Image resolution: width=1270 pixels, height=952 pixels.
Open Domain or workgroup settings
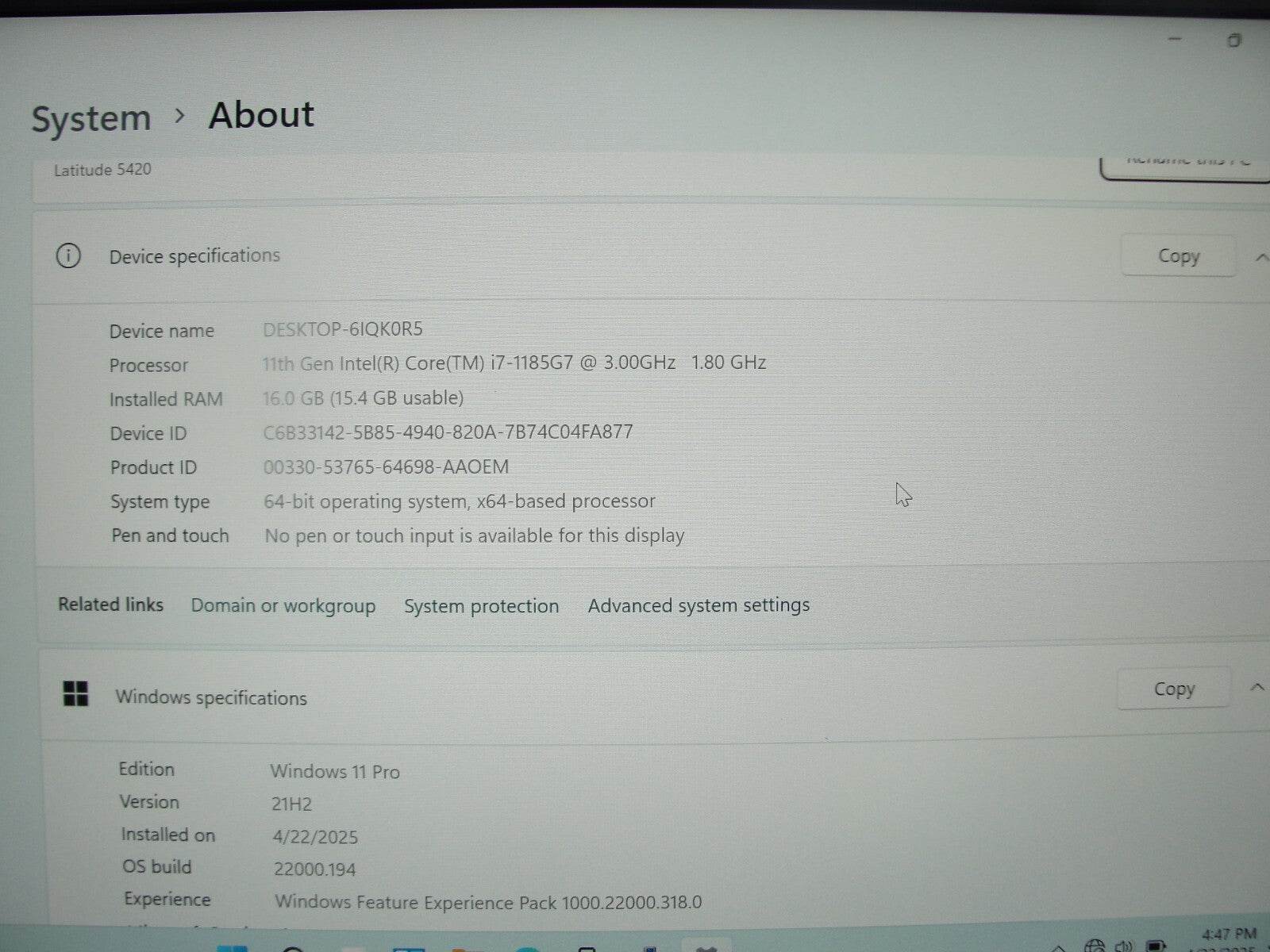coord(283,606)
